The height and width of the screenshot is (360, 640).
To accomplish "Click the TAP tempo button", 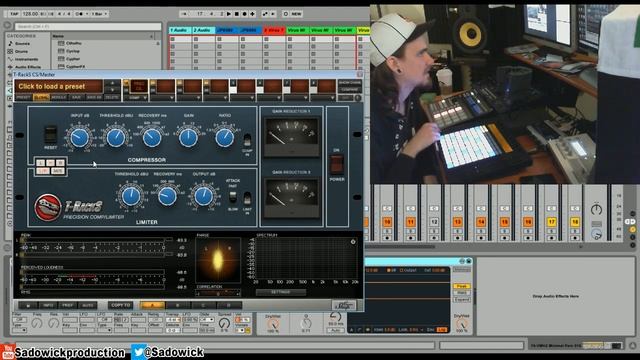I will pos(14,14).
